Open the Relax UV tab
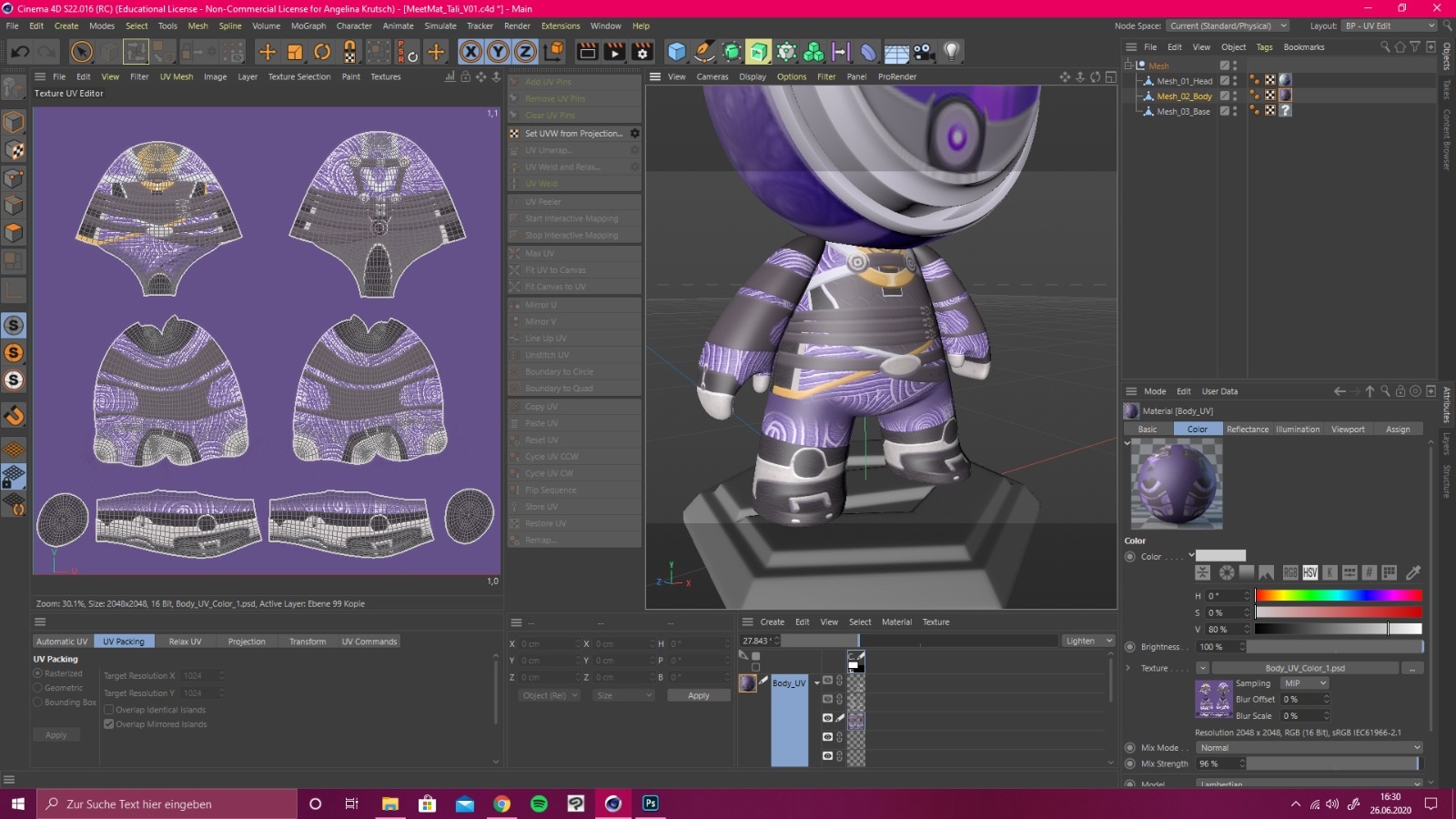Image resolution: width=1456 pixels, height=819 pixels. (185, 642)
